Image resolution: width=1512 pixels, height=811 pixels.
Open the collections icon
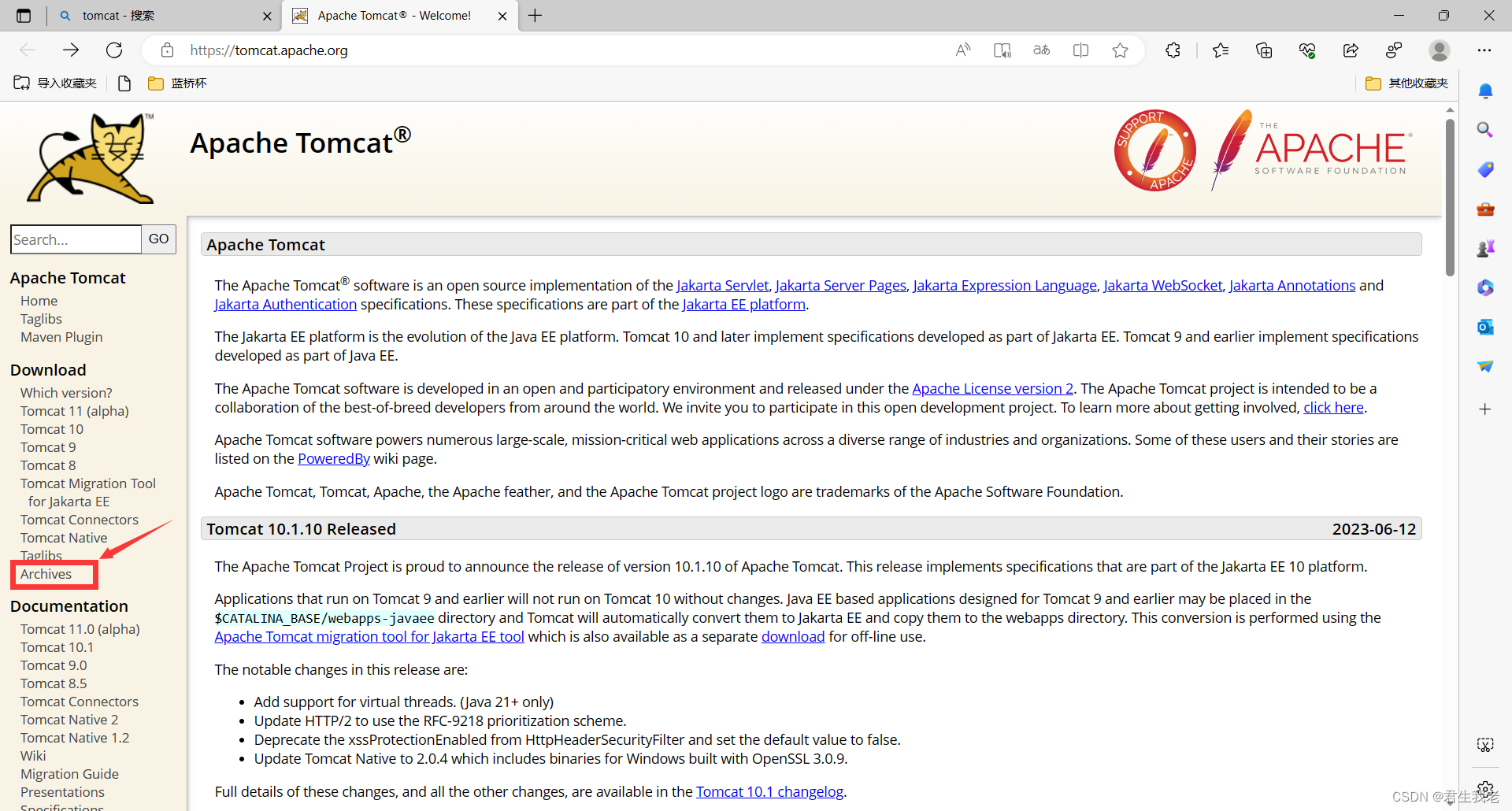tap(1264, 50)
